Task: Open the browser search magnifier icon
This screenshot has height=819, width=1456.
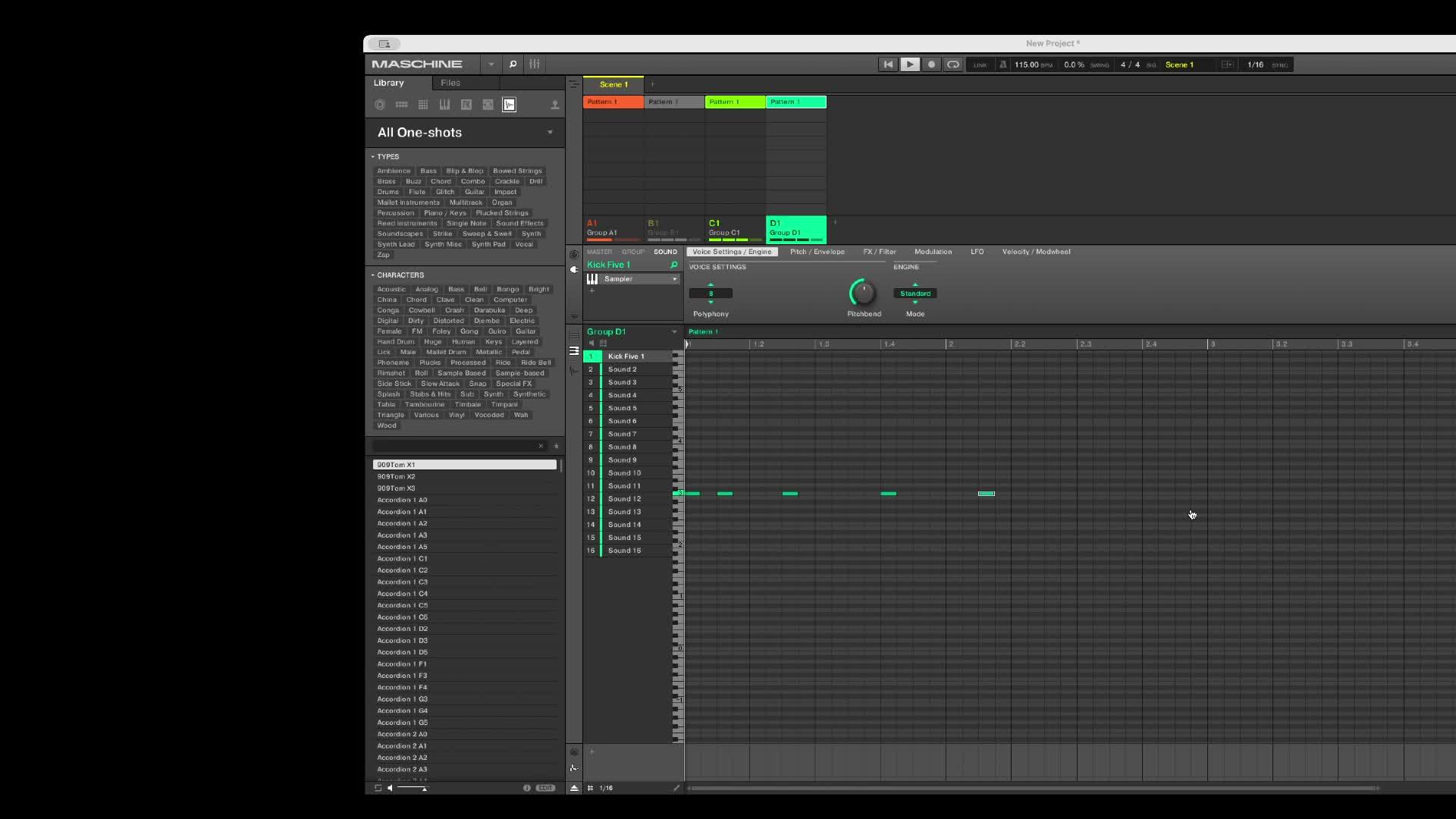Action: click(x=513, y=64)
